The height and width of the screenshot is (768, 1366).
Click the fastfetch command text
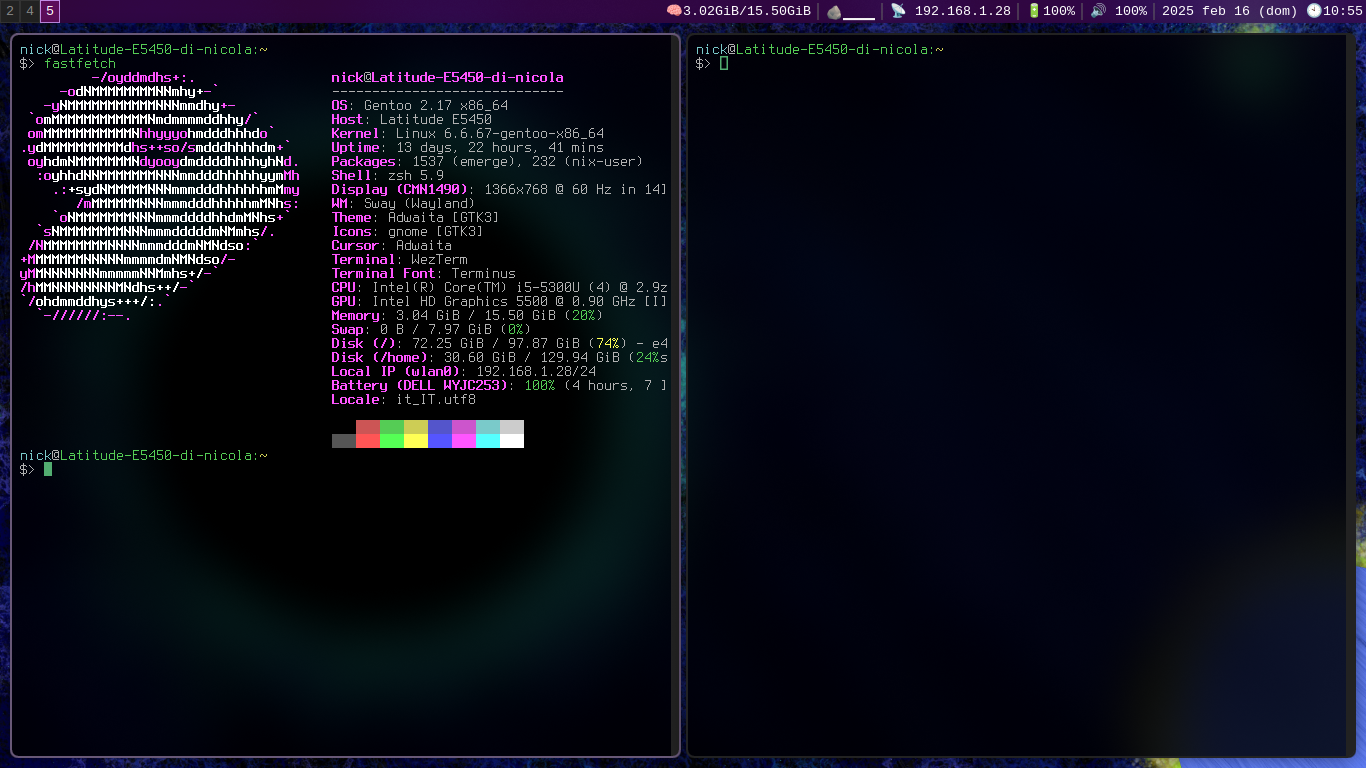click(x=80, y=63)
